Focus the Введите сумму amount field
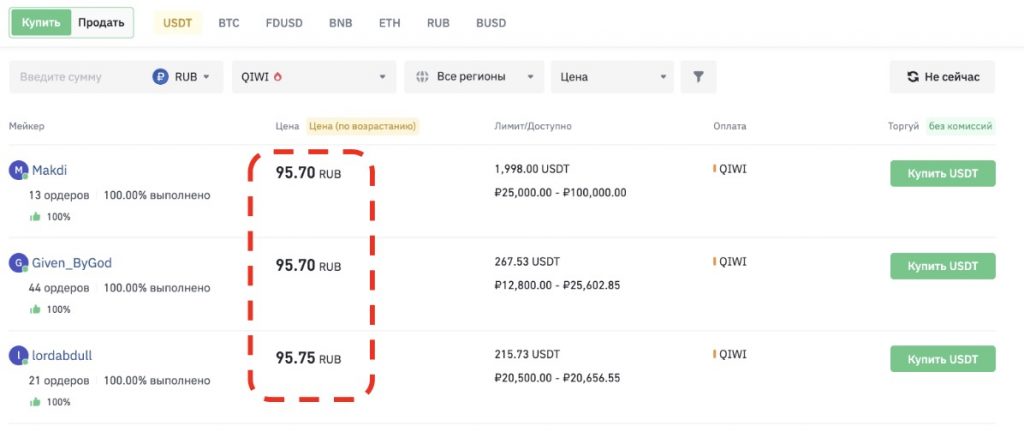This screenshot has width=1024, height=432. point(78,77)
